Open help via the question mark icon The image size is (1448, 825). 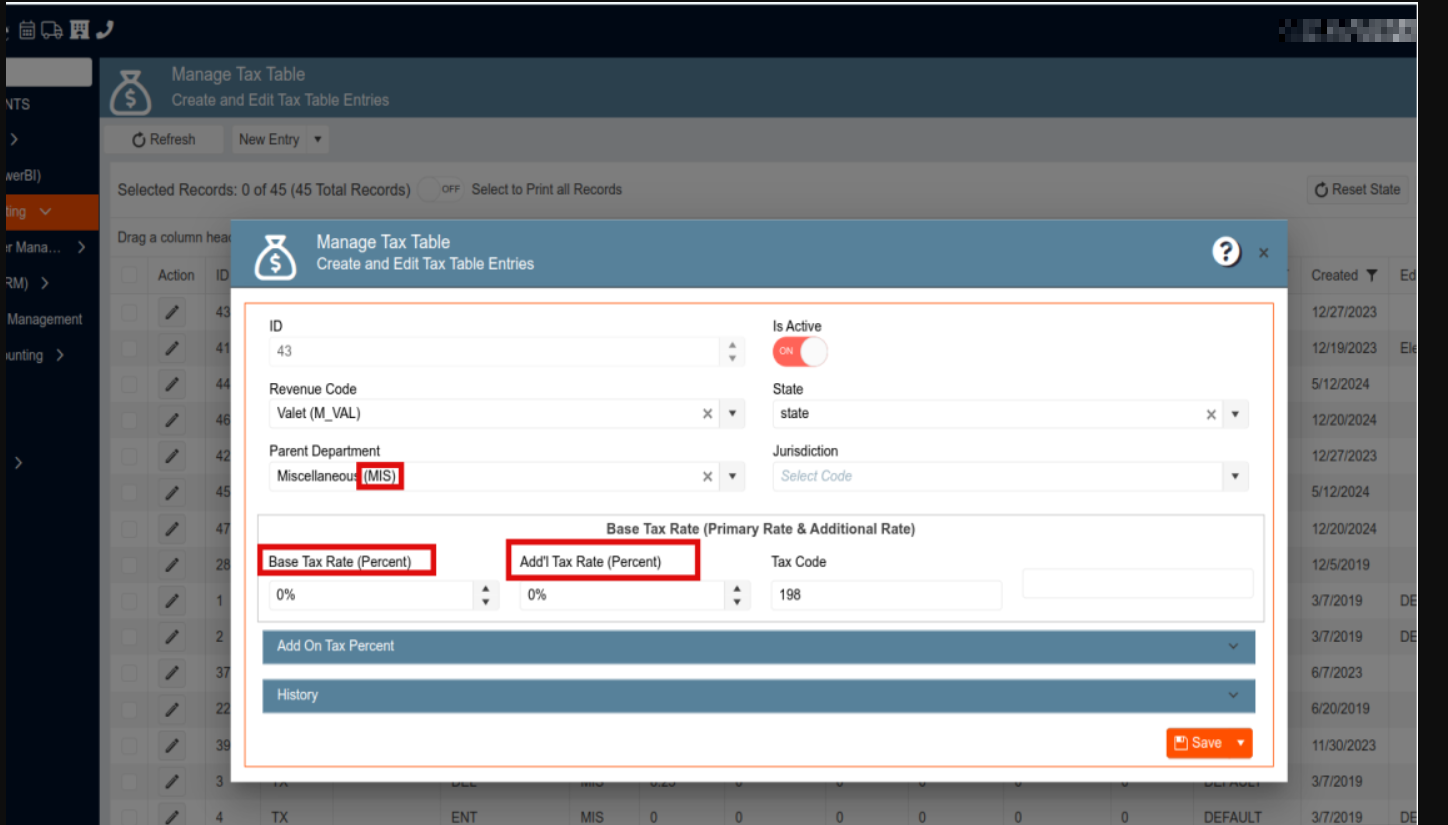coord(1226,252)
